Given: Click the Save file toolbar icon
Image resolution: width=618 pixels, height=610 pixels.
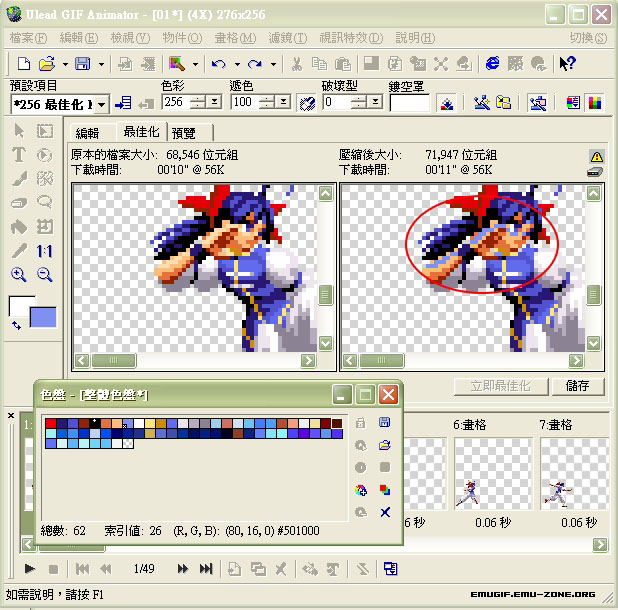Looking at the screenshot, I should (81, 63).
